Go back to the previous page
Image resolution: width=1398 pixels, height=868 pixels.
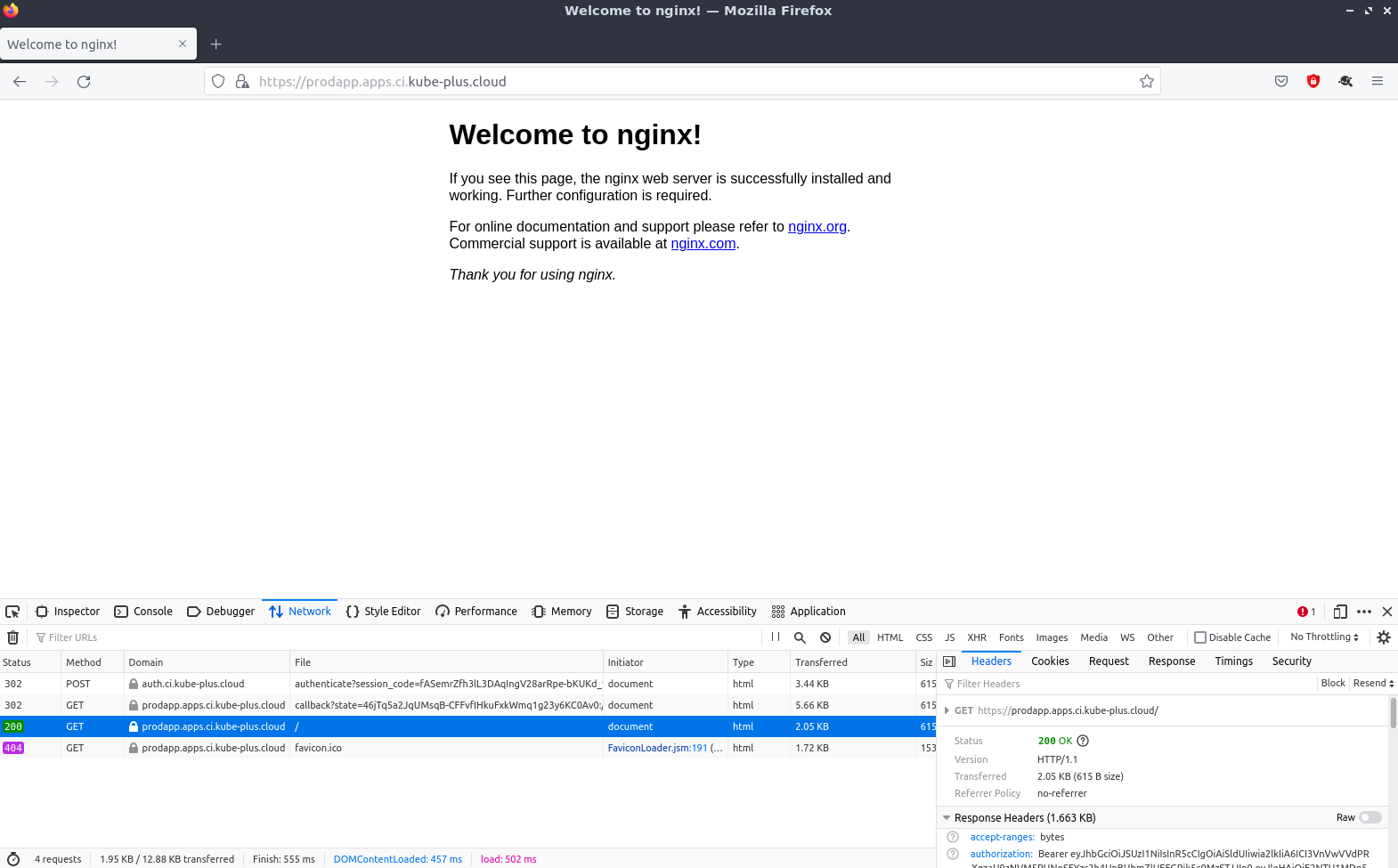coord(20,81)
